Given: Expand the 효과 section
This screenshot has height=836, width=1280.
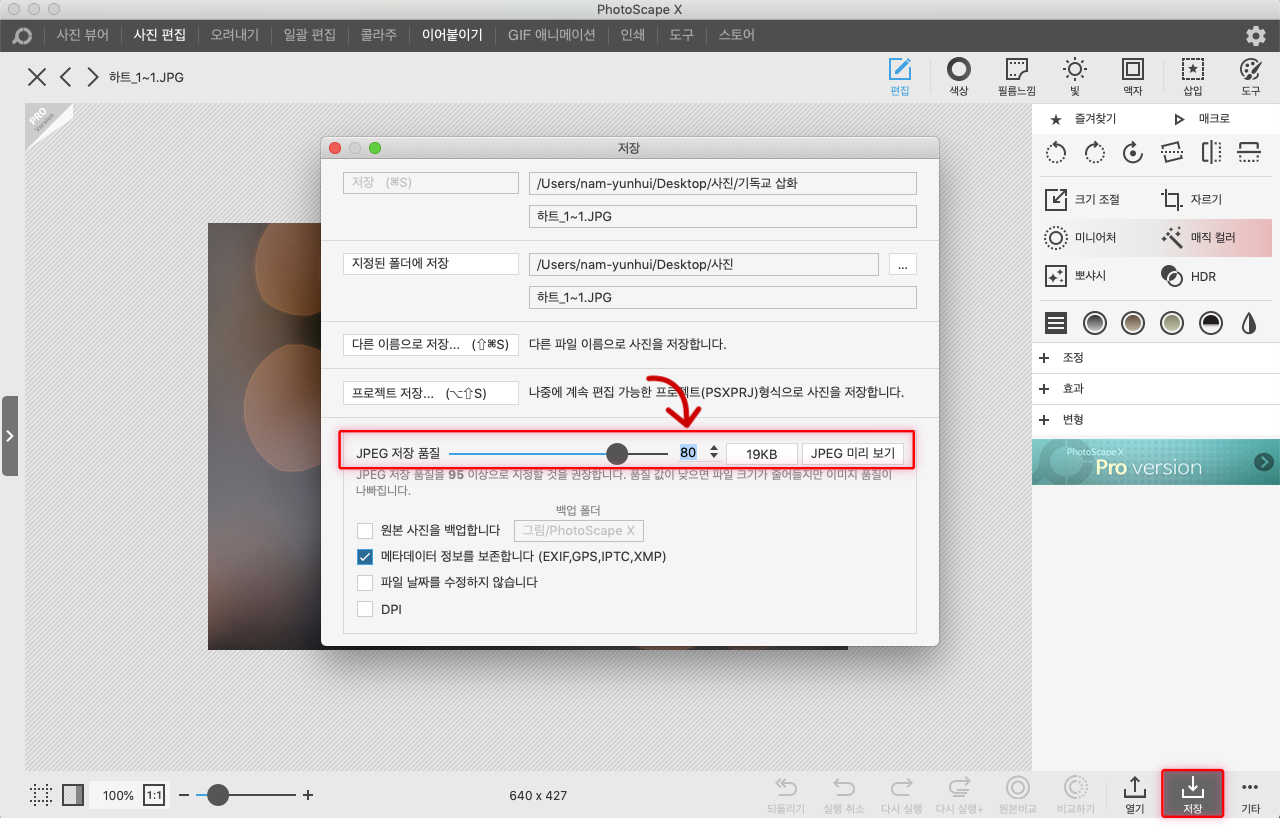Looking at the screenshot, I should click(x=1155, y=389).
